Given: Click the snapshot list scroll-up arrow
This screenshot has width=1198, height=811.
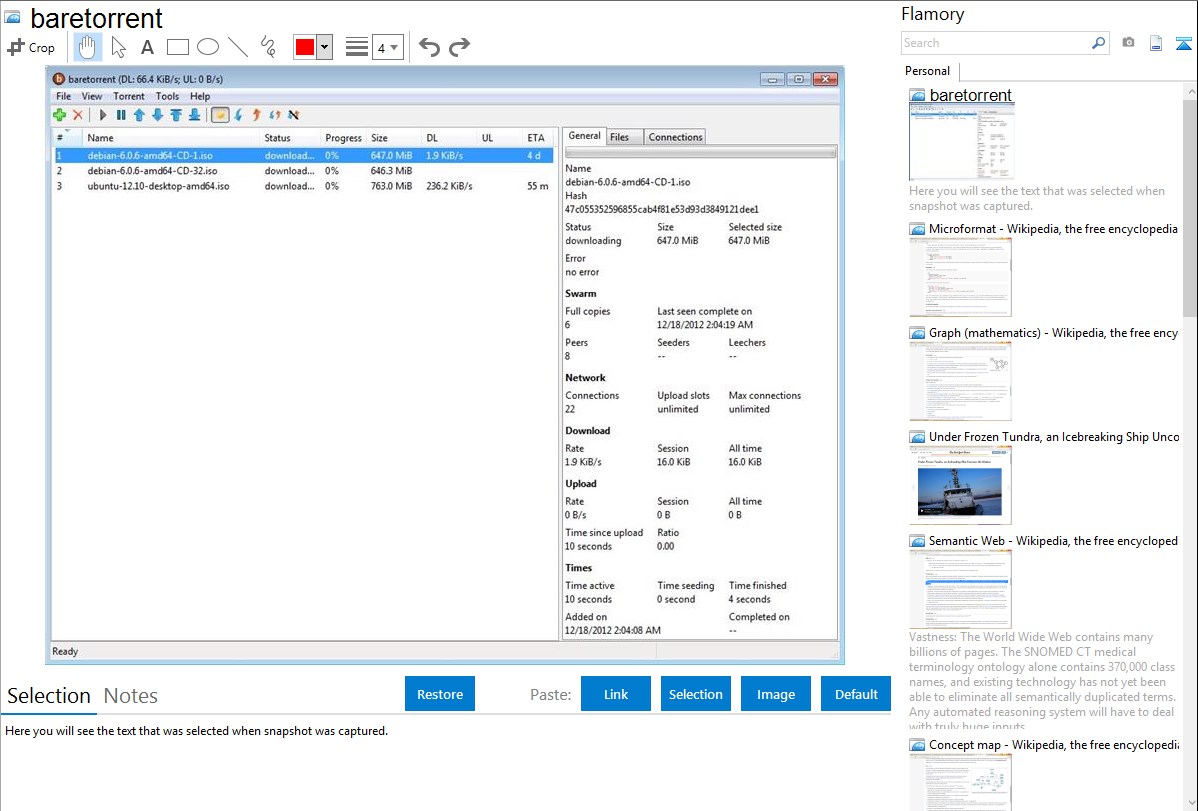Looking at the screenshot, I should (x=1190, y=91).
